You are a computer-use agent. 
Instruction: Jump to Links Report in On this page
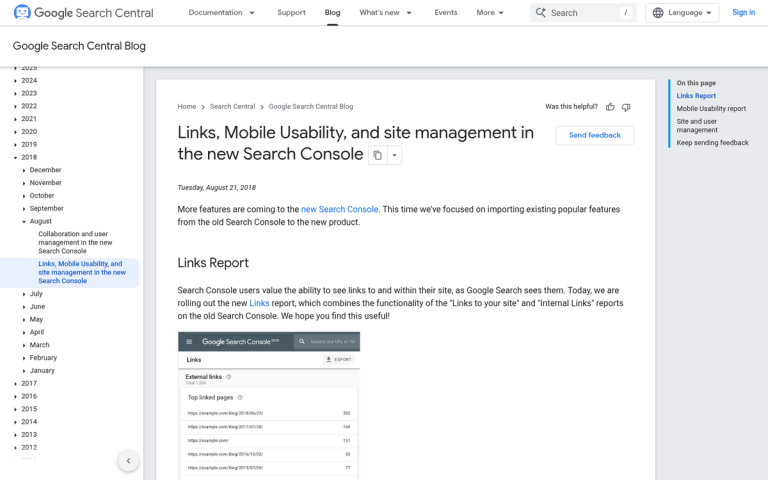point(696,96)
